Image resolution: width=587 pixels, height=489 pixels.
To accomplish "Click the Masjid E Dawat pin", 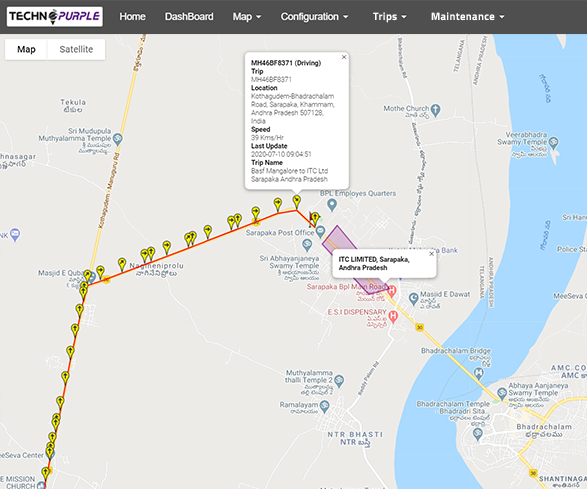I will (x=413, y=298).
